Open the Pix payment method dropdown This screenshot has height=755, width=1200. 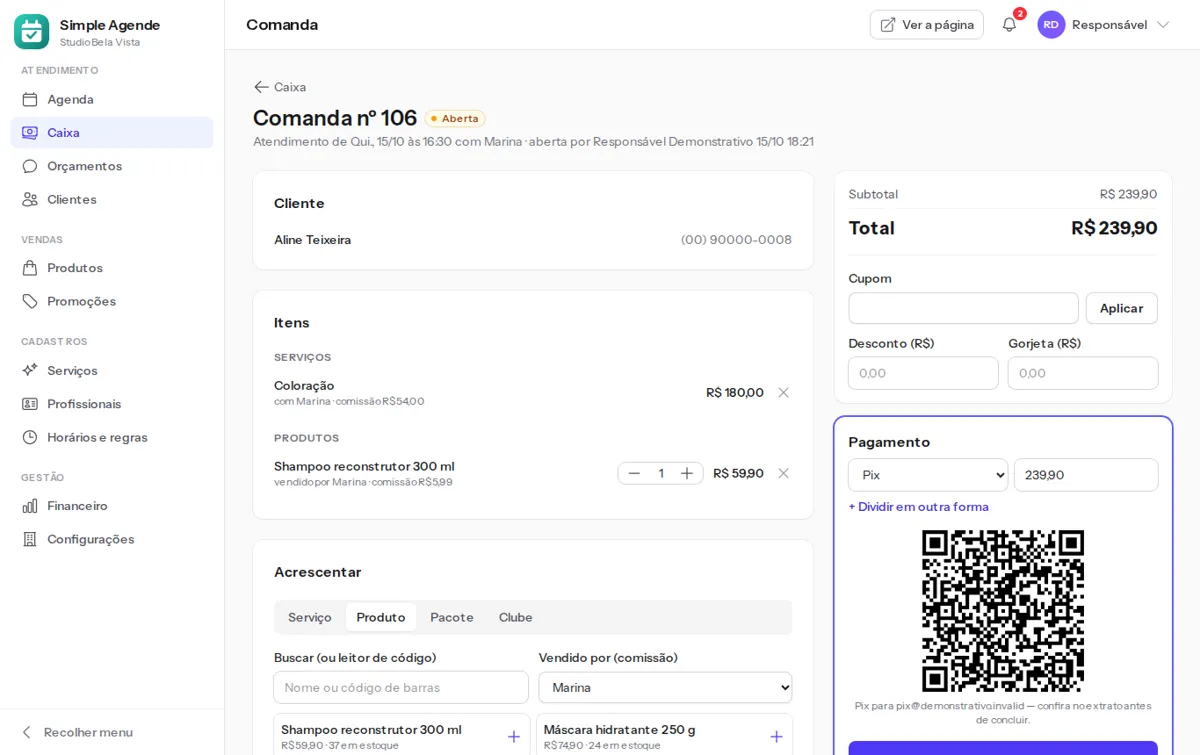[928, 475]
